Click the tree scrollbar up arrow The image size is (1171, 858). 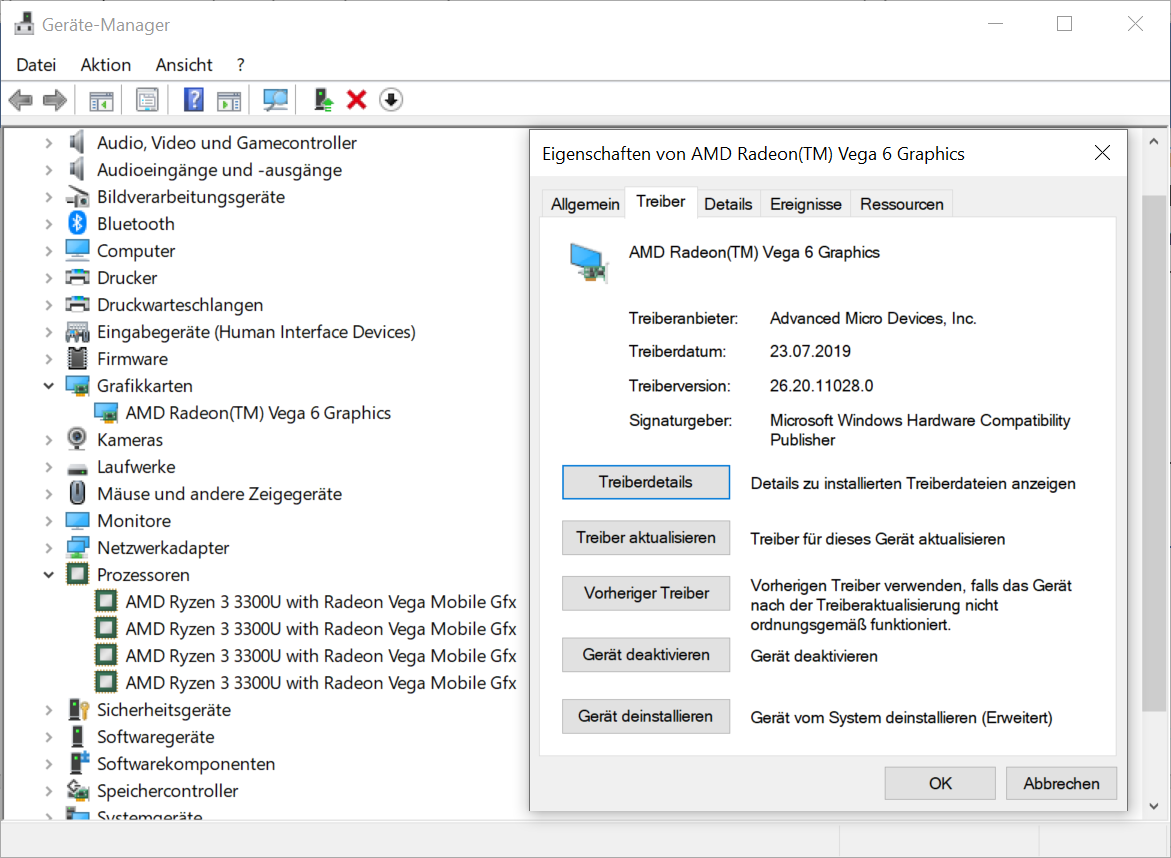(1154, 141)
